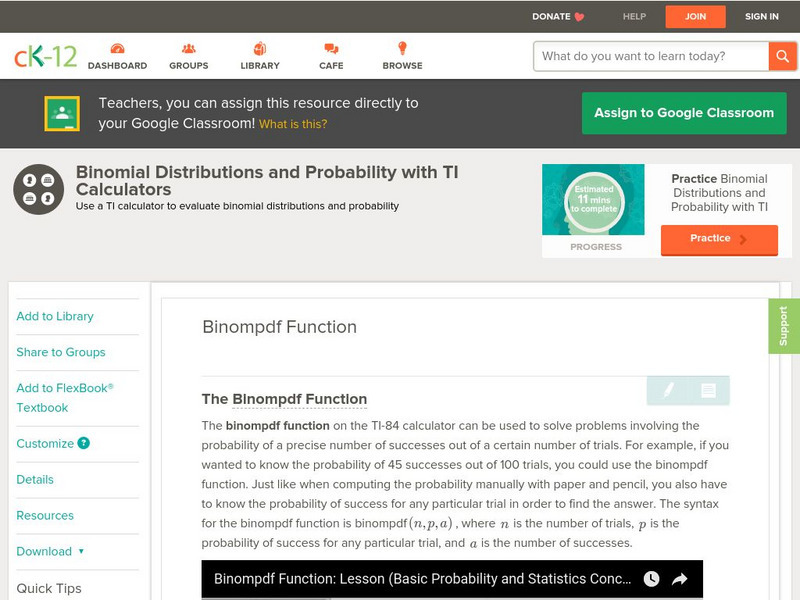The height and width of the screenshot is (600, 800).
Task: Click the GROUPS label
Action: 189,66
